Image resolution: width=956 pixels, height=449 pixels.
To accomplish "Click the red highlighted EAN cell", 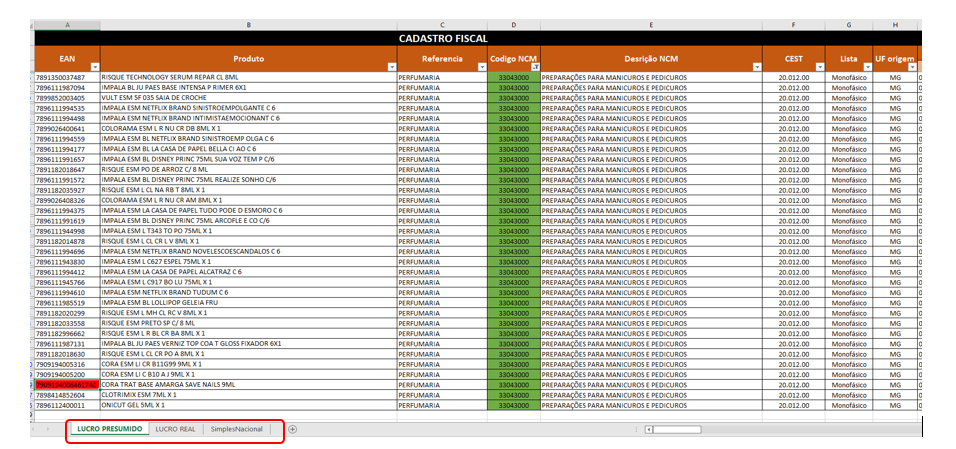I will (x=66, y=384).
